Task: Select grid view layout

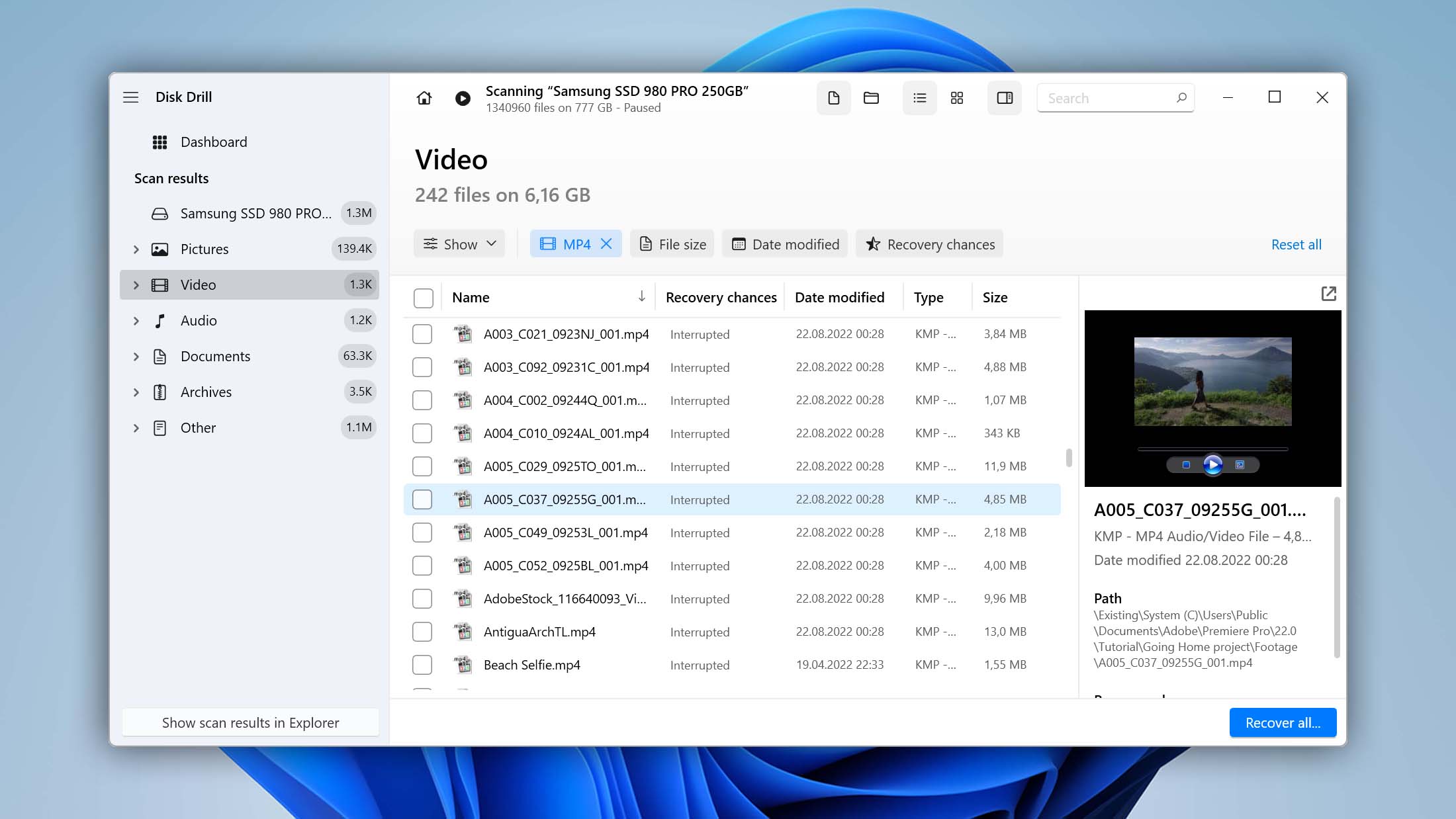Action: (x=957, y=98)
